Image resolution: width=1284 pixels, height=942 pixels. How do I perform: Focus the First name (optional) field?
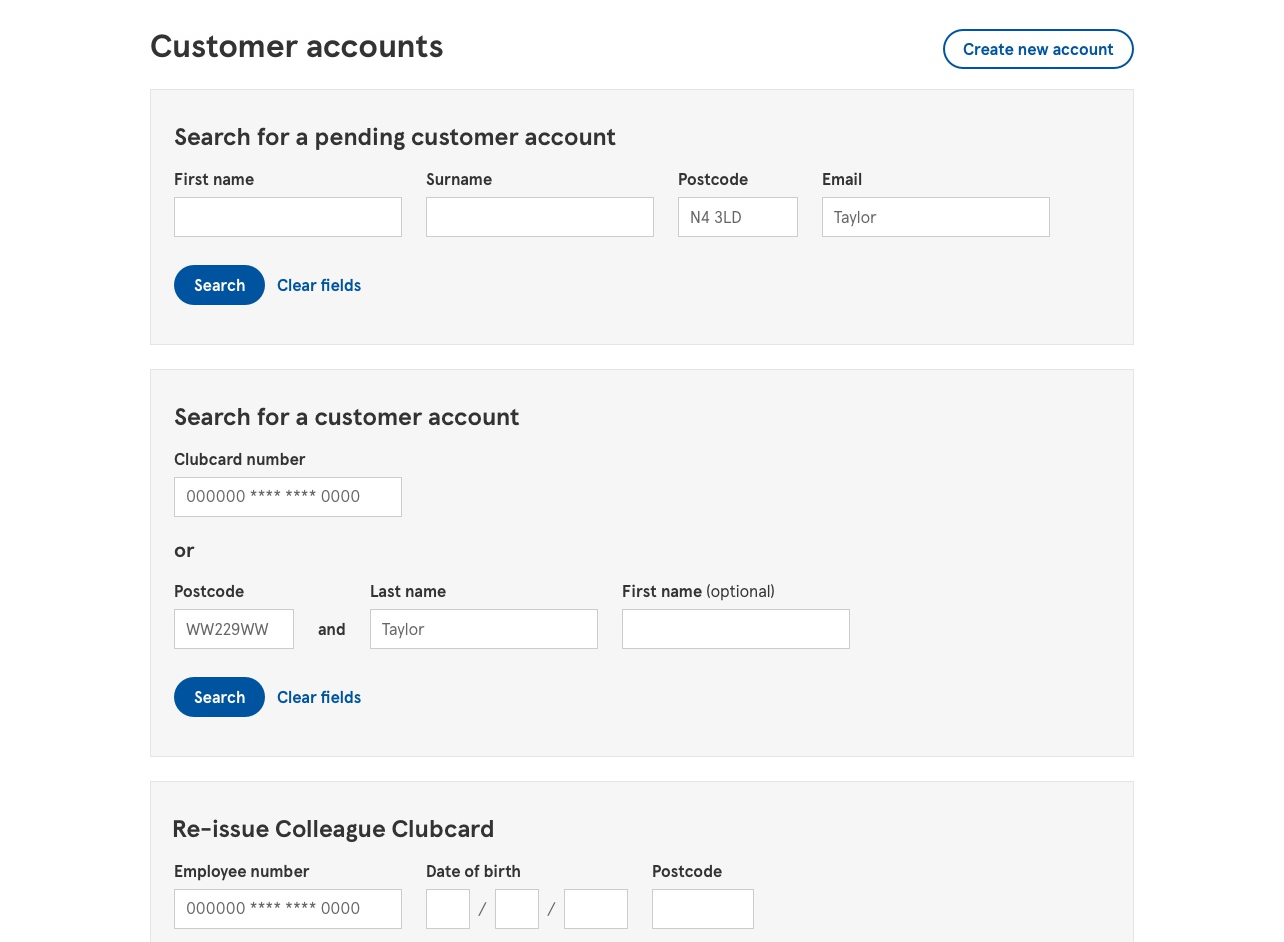coord(736,629)
